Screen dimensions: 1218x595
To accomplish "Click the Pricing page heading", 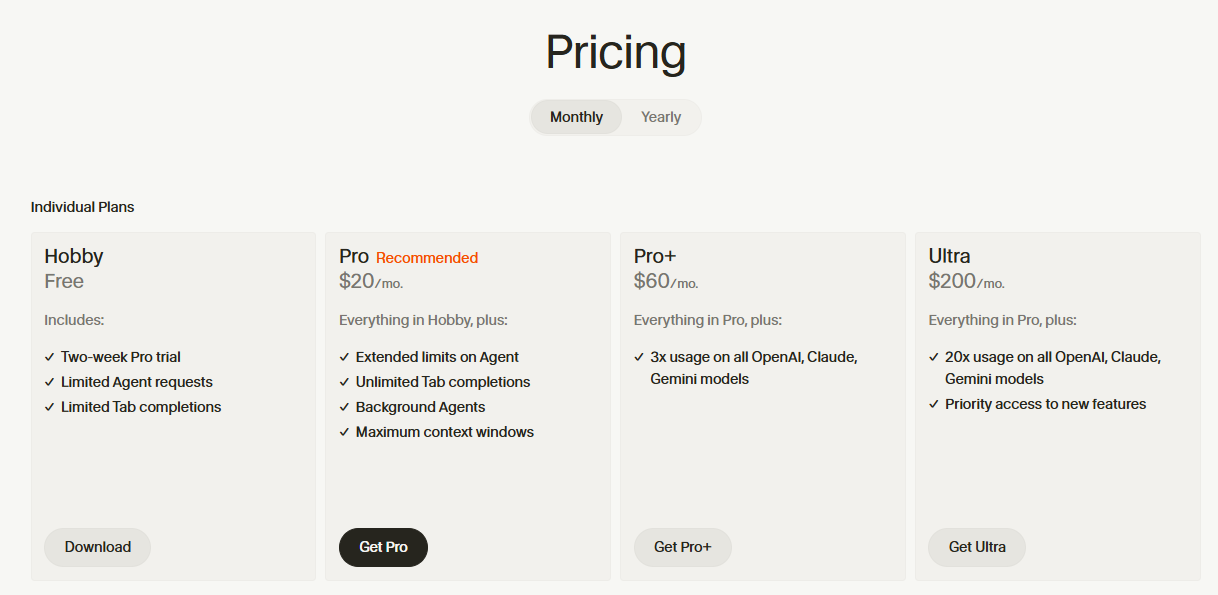I will [x=615, y=52].
